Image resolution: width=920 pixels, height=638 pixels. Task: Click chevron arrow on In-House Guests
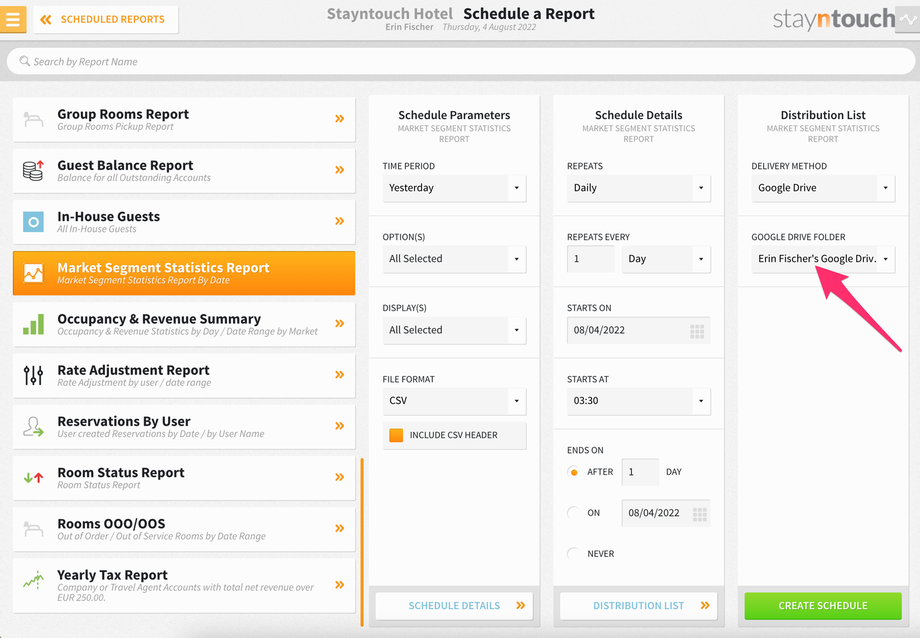click(x=339, y=221)
